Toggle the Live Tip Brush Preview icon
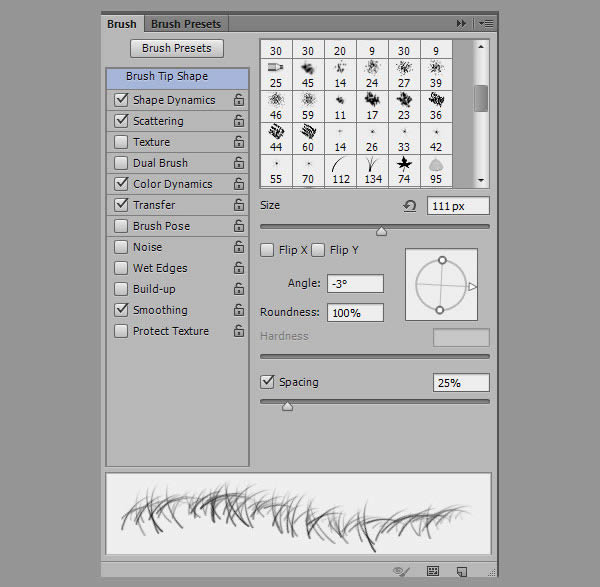 click(x=402, y=571)
